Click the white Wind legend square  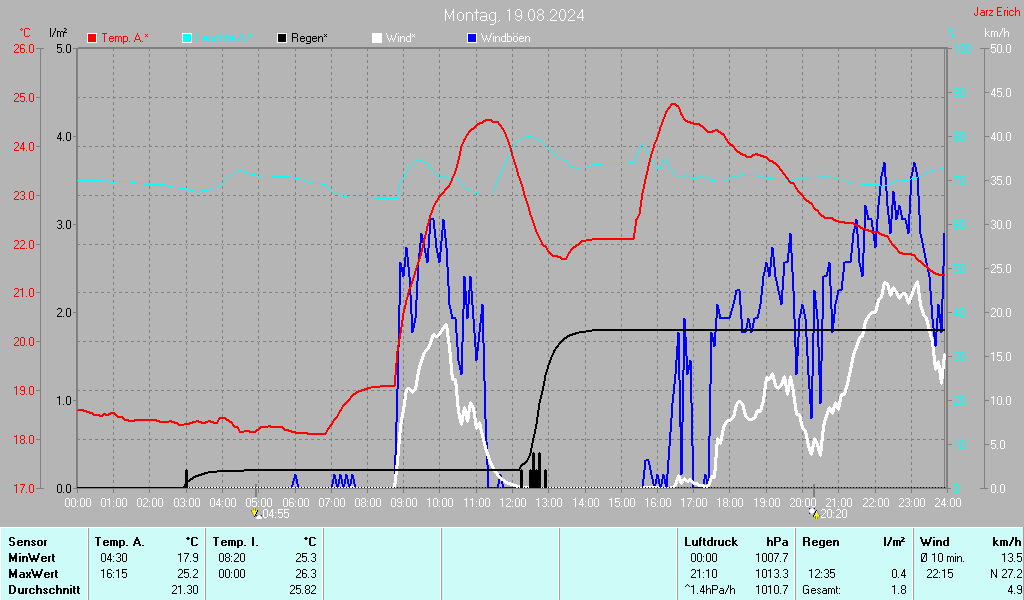(377, 38)
